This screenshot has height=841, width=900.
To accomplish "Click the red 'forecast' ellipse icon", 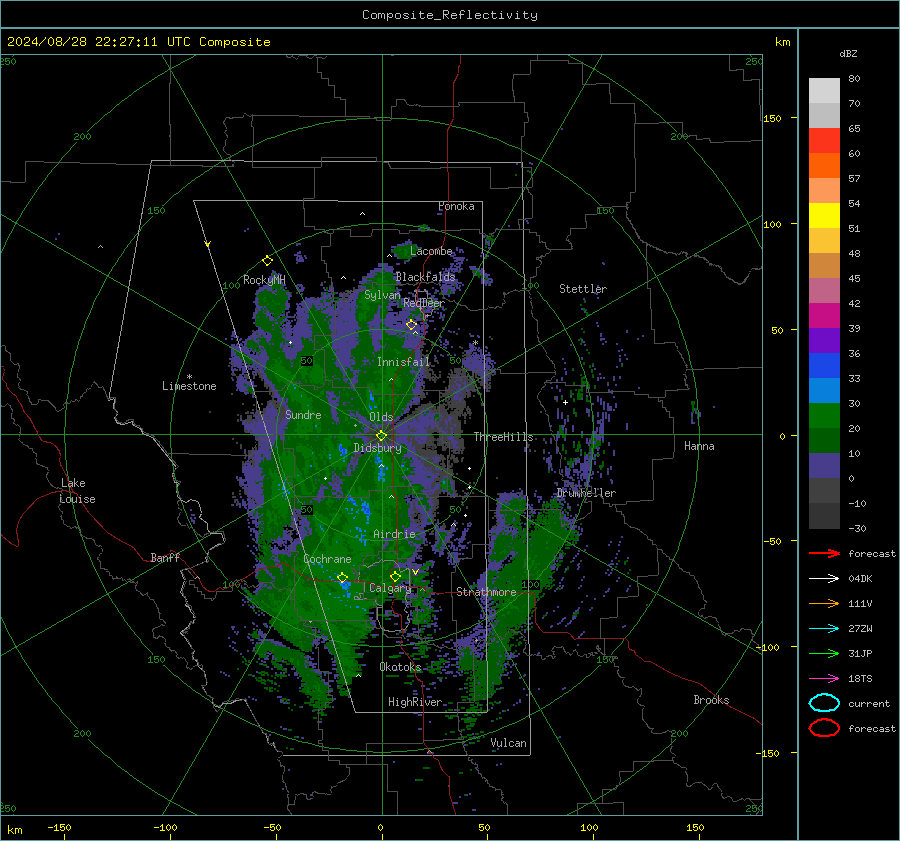I will click(824, 728).
